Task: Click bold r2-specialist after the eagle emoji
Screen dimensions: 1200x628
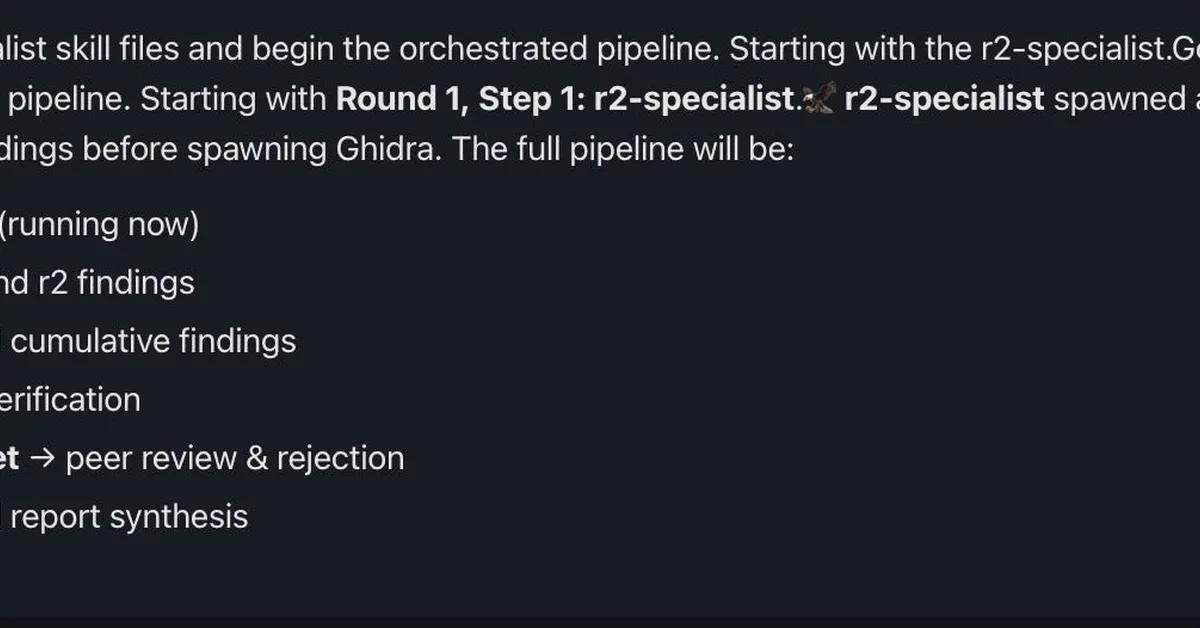Action: pyautogui.click(x=944, y=99)
